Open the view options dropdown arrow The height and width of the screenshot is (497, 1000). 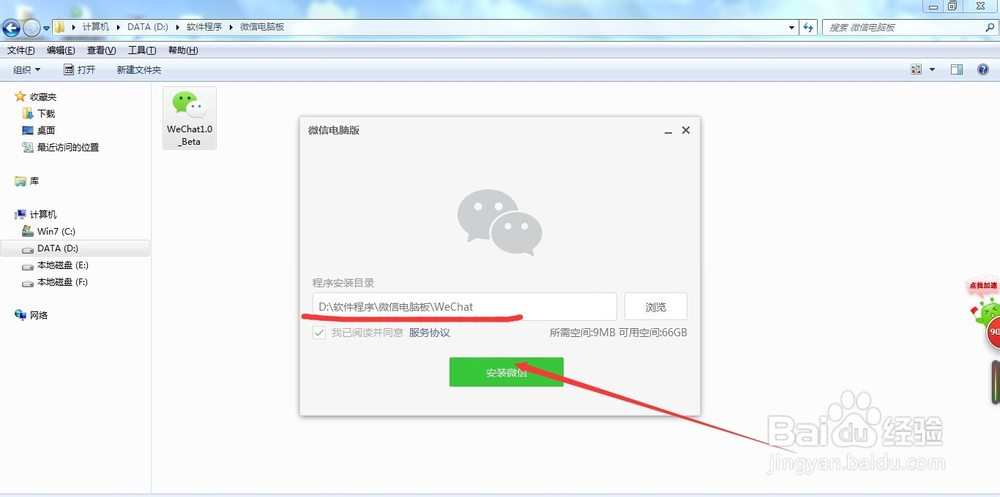pos(932,70)
